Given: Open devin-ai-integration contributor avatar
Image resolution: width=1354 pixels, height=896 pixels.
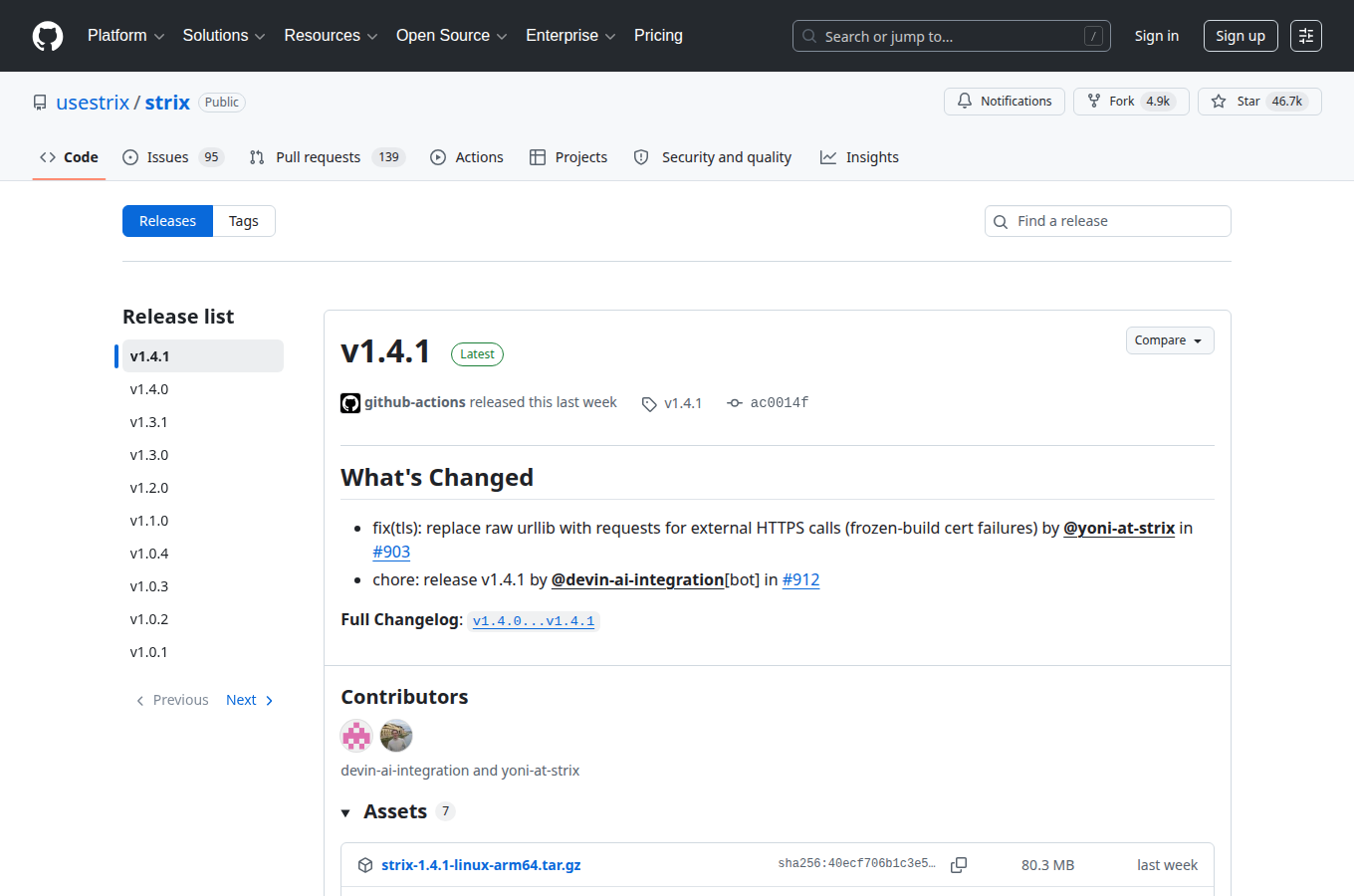Looking at the screenshot, I should tap(356, 736).
